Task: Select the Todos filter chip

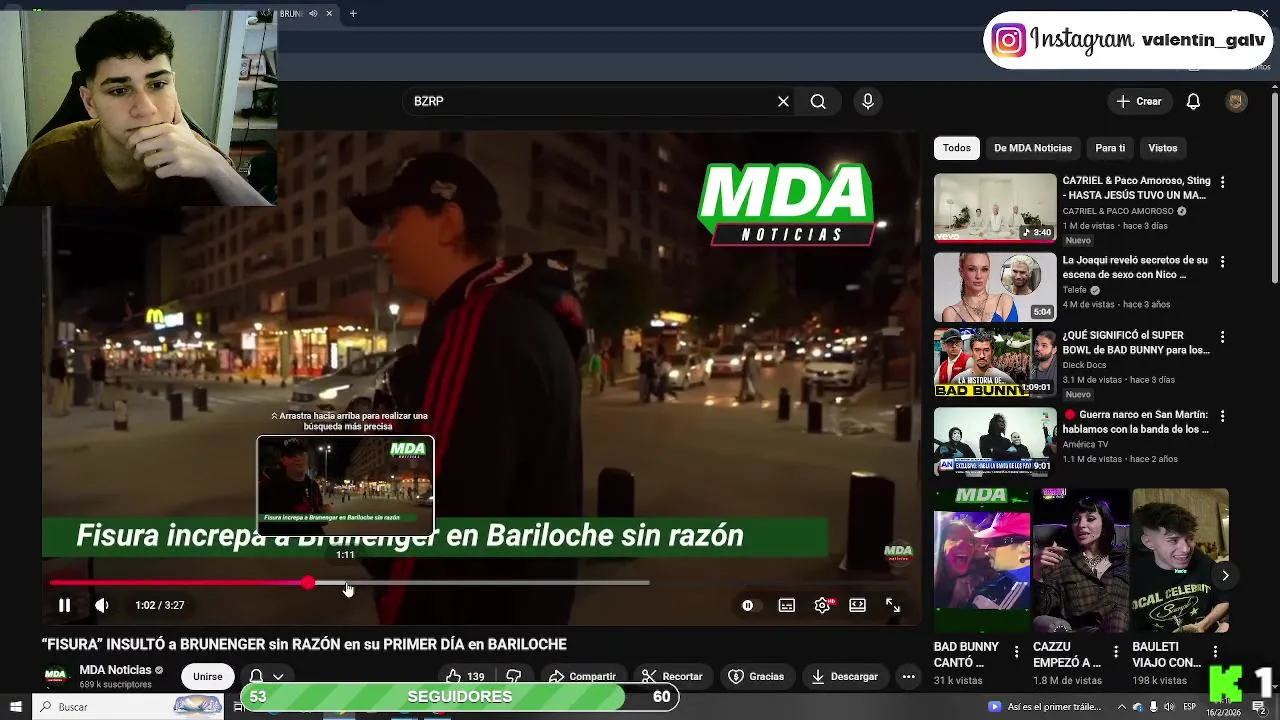Action: 957,148
